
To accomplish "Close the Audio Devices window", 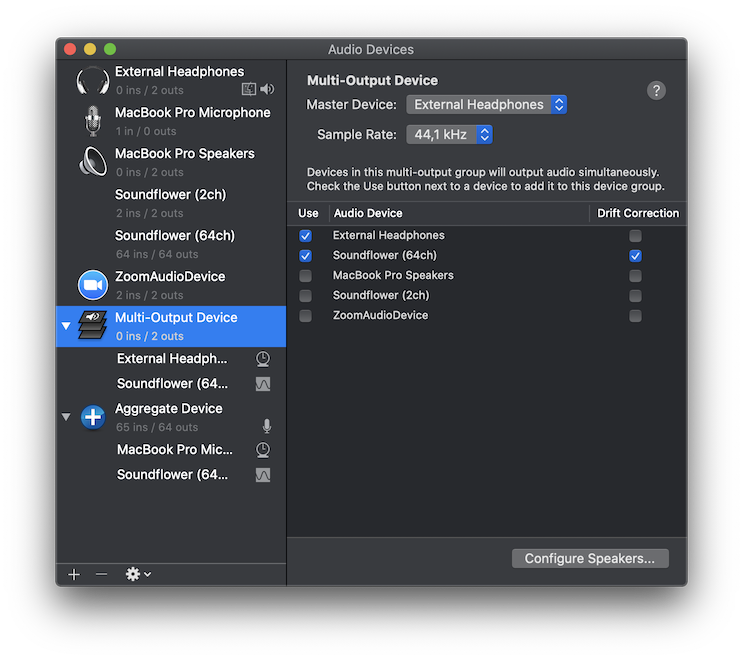I will click(x=70, y=49).
